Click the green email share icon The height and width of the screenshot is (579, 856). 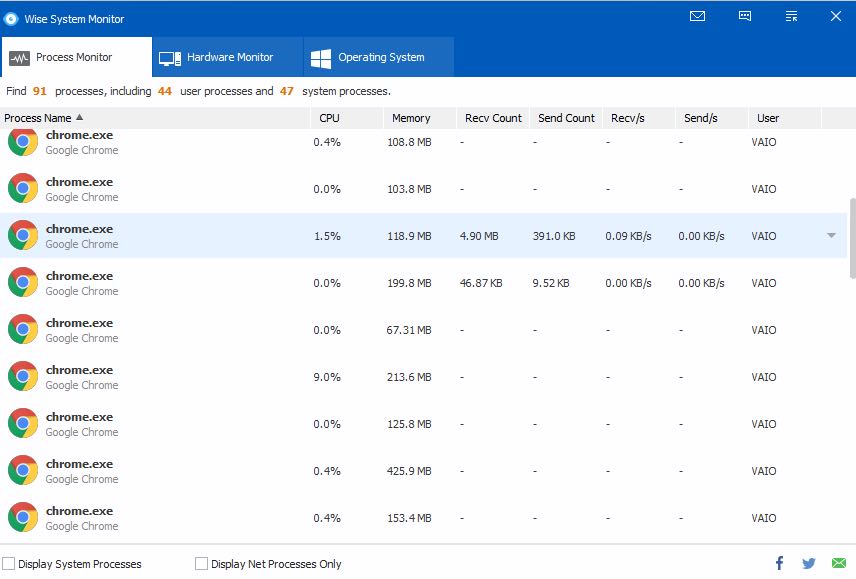click(839, 563)
